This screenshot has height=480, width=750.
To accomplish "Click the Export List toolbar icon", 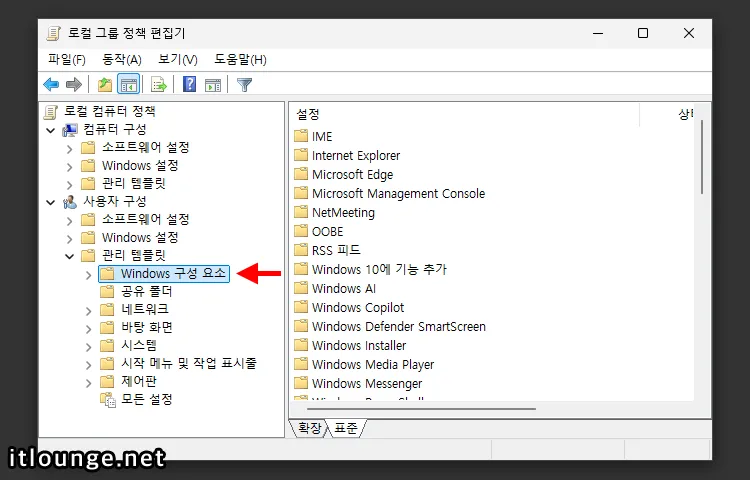I will [x=158, y=85].
